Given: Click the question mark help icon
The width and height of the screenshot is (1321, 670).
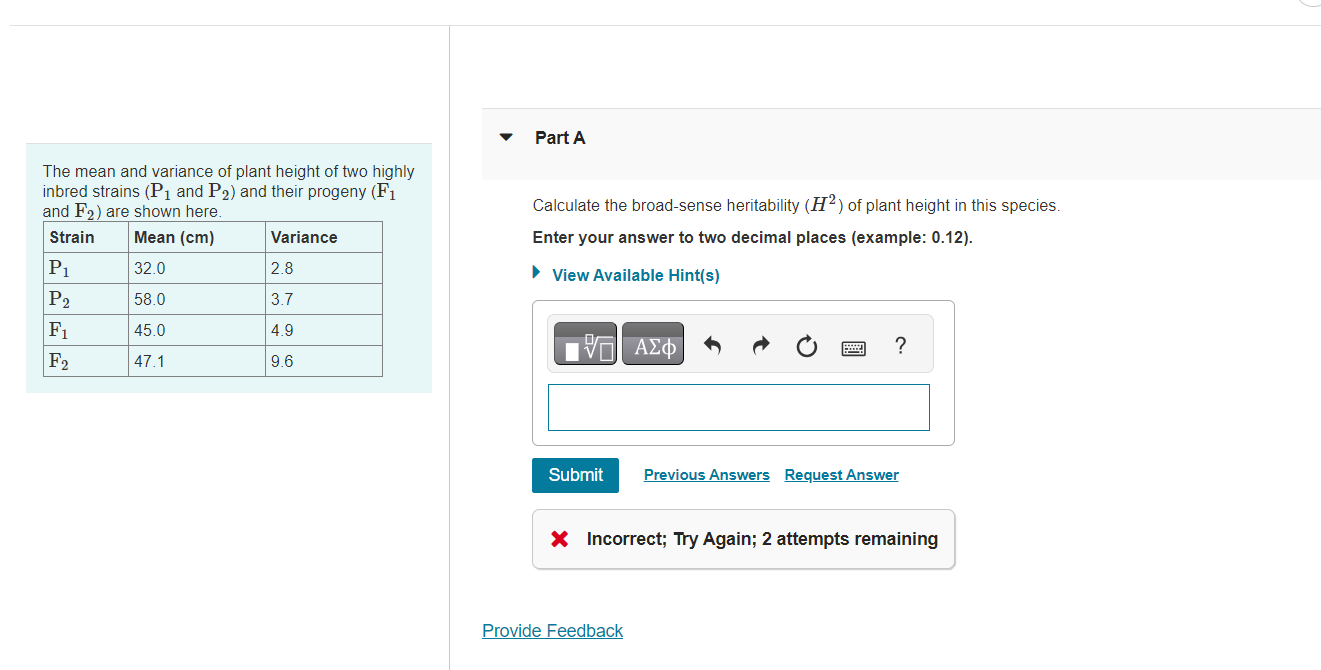Looking at the screenshot, I should 900,345.
